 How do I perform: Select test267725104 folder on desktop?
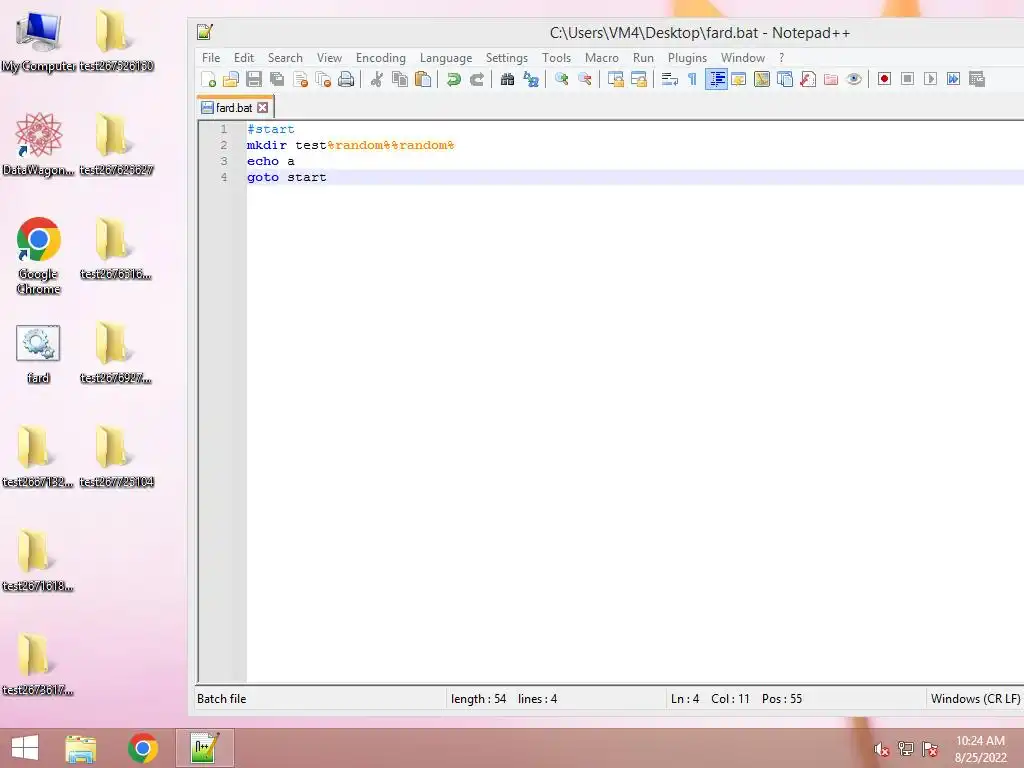click(116, 456)
